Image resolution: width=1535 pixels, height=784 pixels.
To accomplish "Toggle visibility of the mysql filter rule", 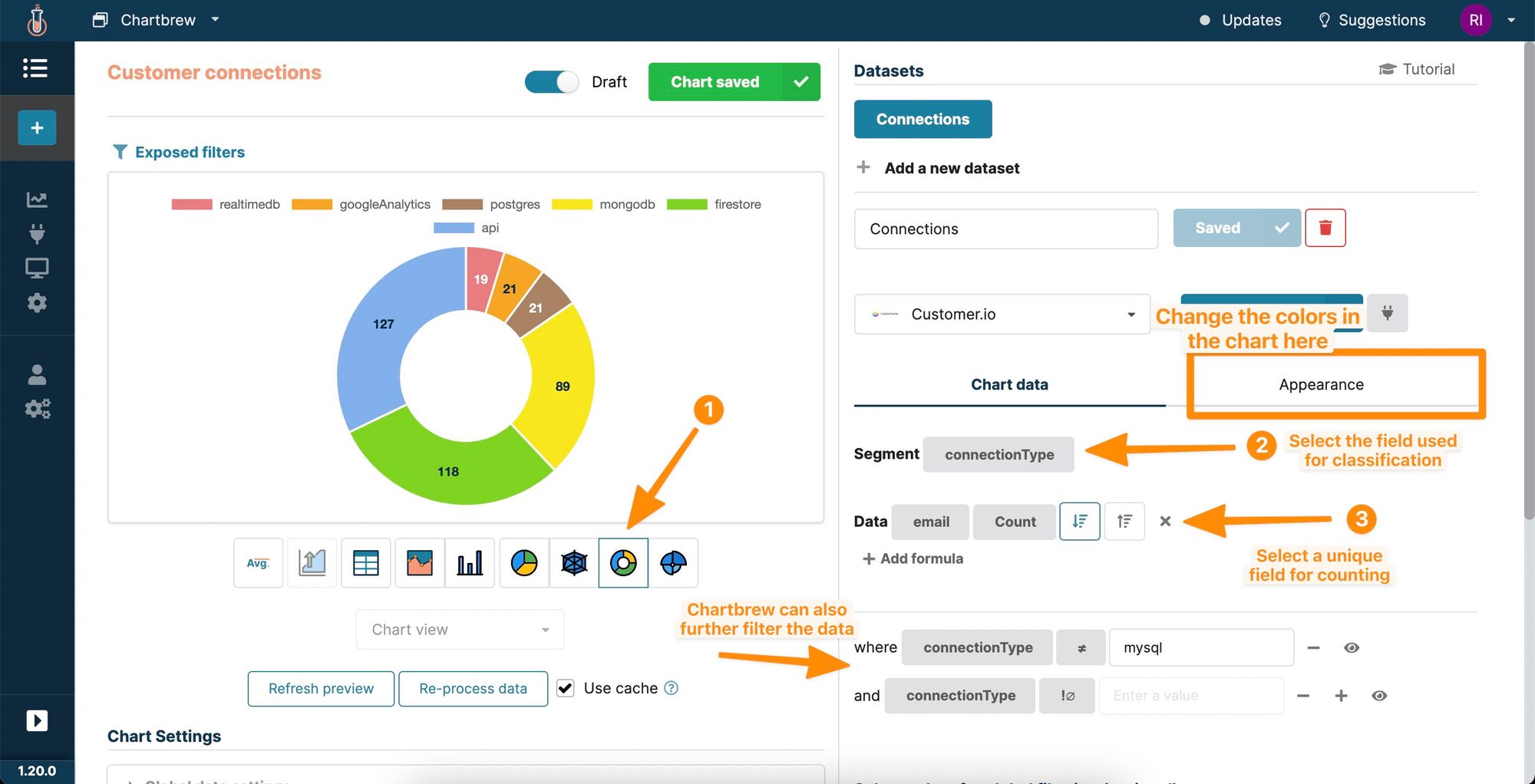I will pos(1352,647).
